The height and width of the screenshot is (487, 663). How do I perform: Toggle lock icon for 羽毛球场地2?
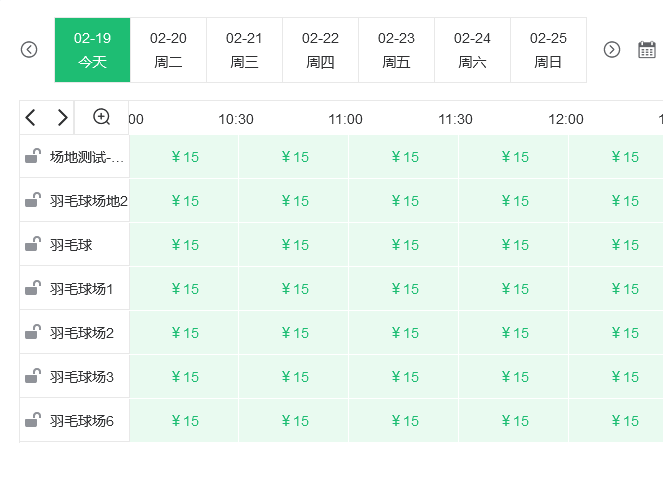[x=33, y=200]
